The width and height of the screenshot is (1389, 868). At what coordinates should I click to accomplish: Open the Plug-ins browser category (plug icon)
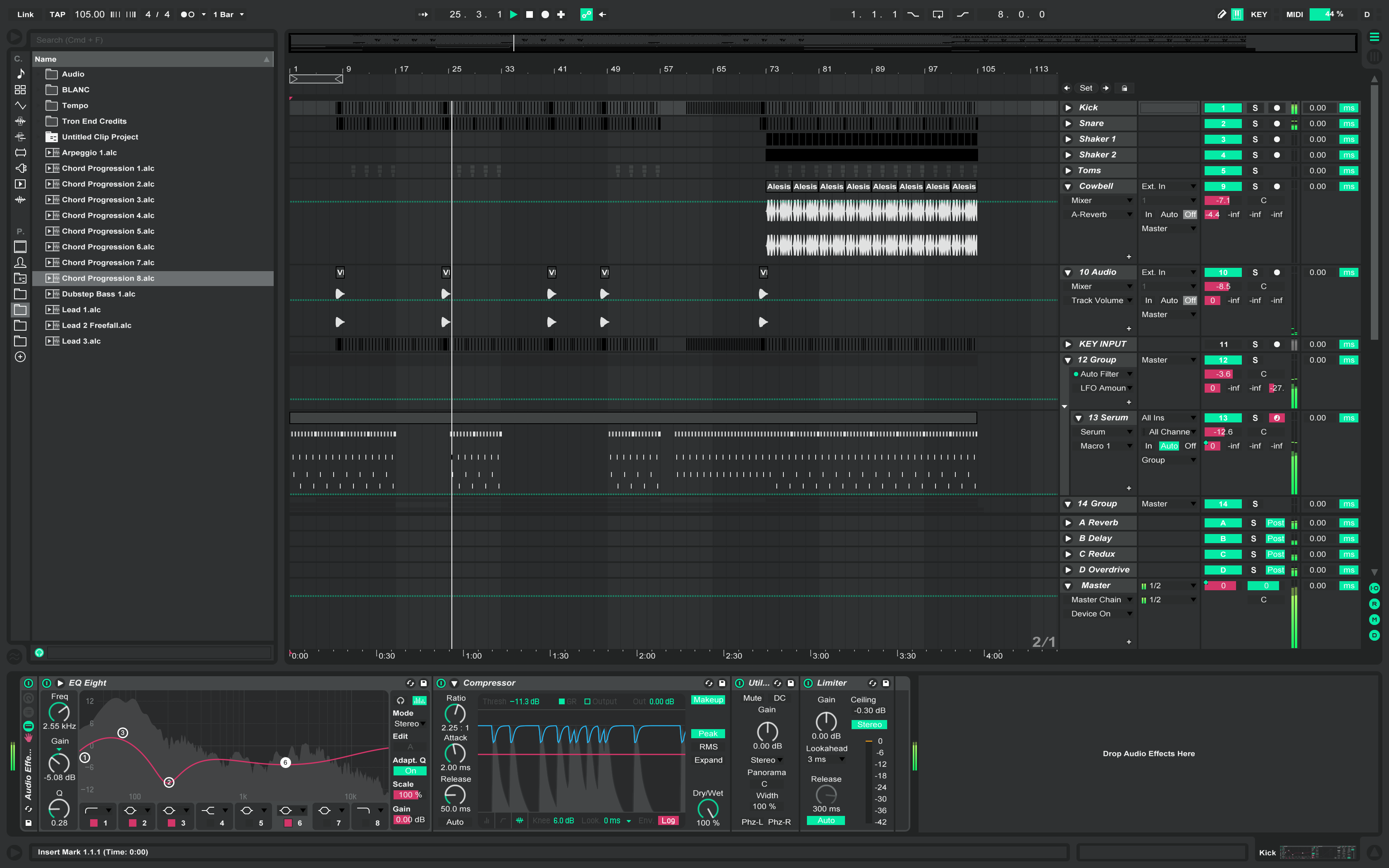[x=20, y=169]
